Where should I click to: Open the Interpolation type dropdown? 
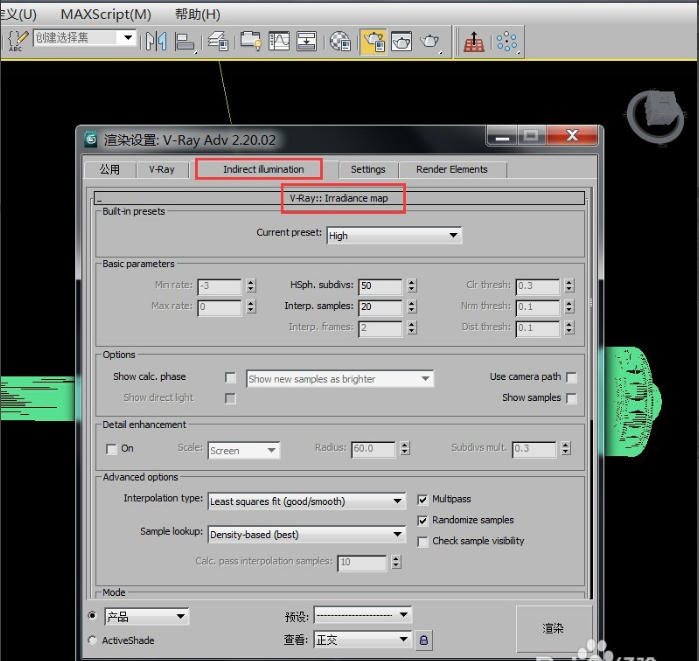[x=307, y=501]
